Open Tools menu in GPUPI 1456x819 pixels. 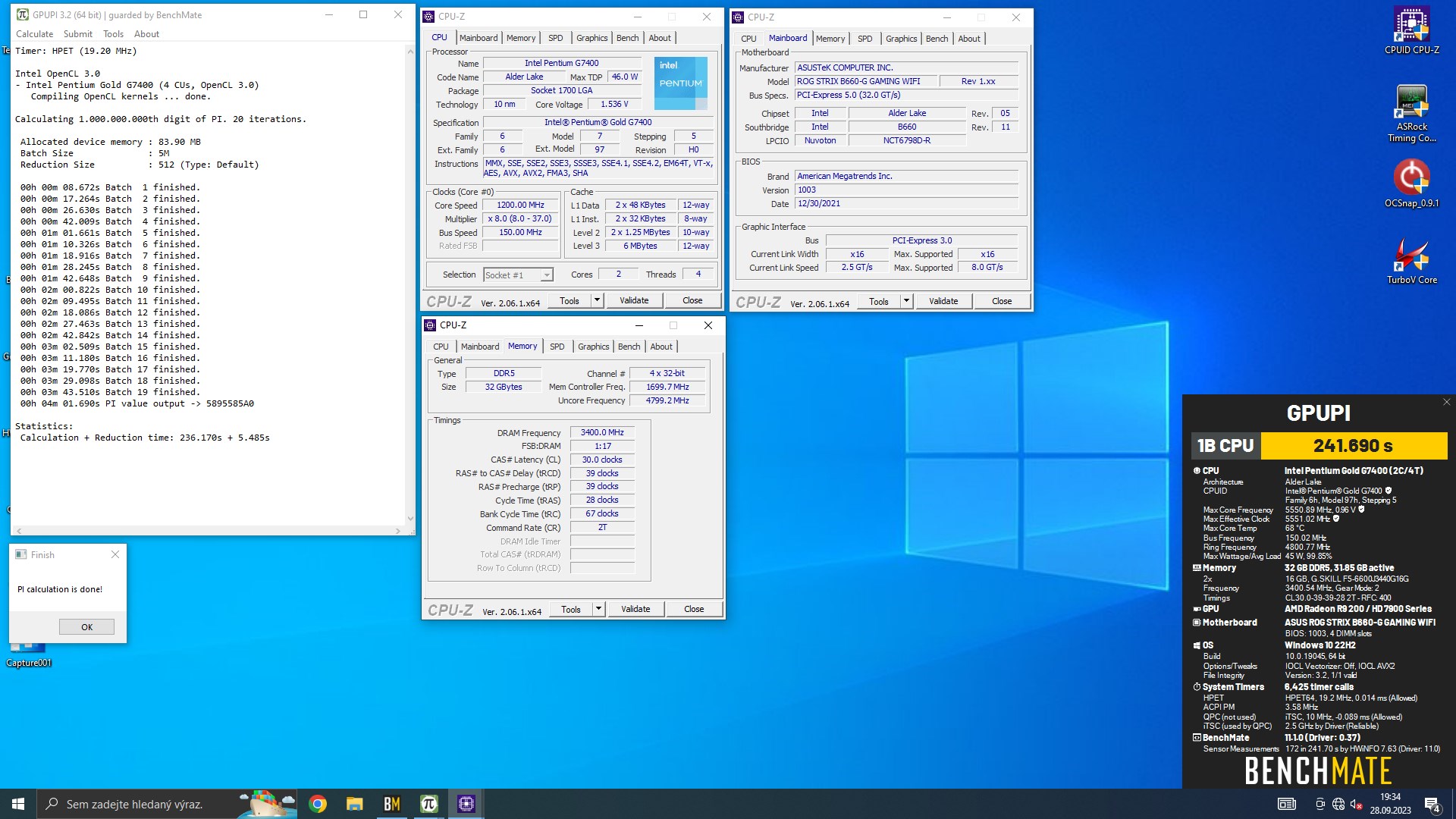113,34
